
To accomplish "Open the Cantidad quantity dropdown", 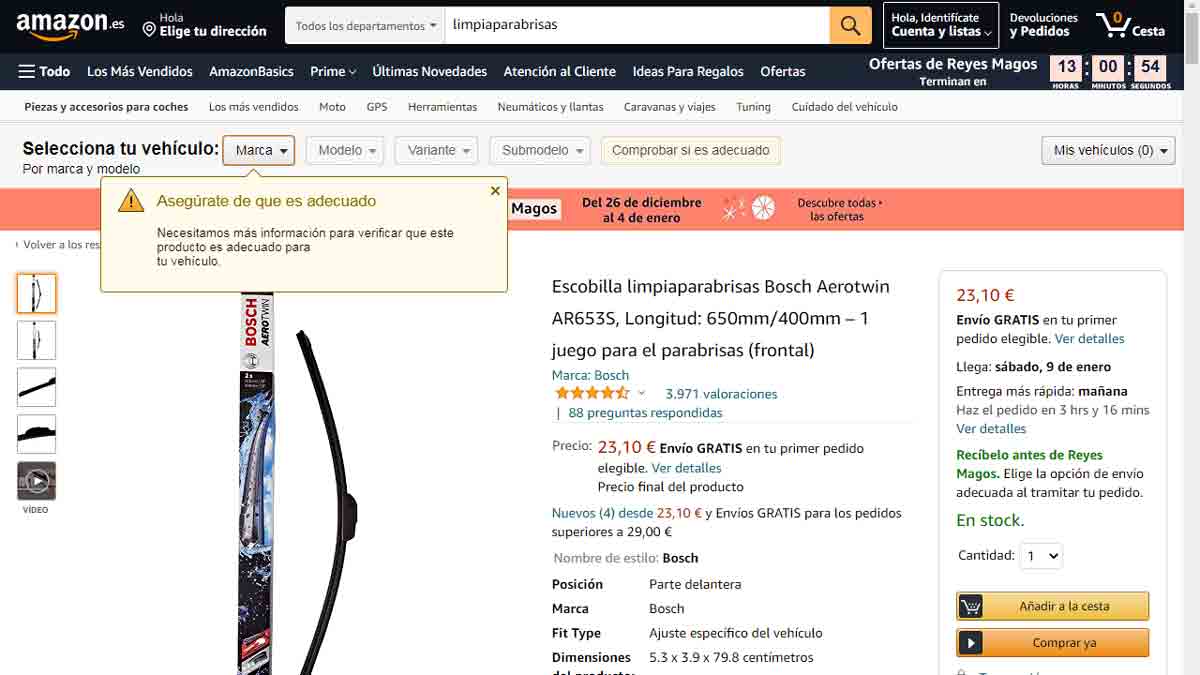I will [1041, 555].
